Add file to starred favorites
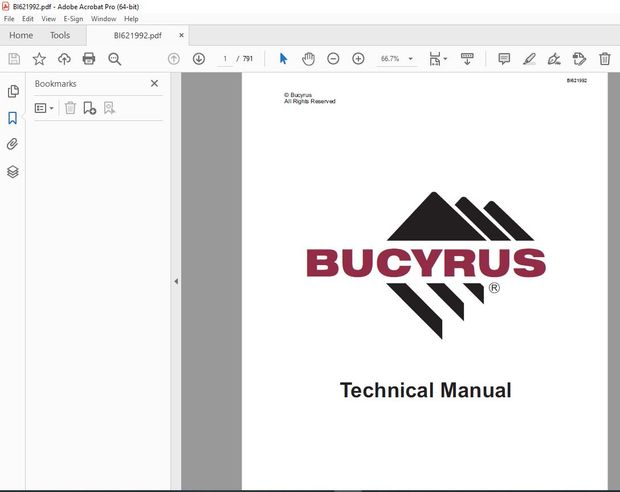This screenshot has width=620, height=492. coord(39,59)
